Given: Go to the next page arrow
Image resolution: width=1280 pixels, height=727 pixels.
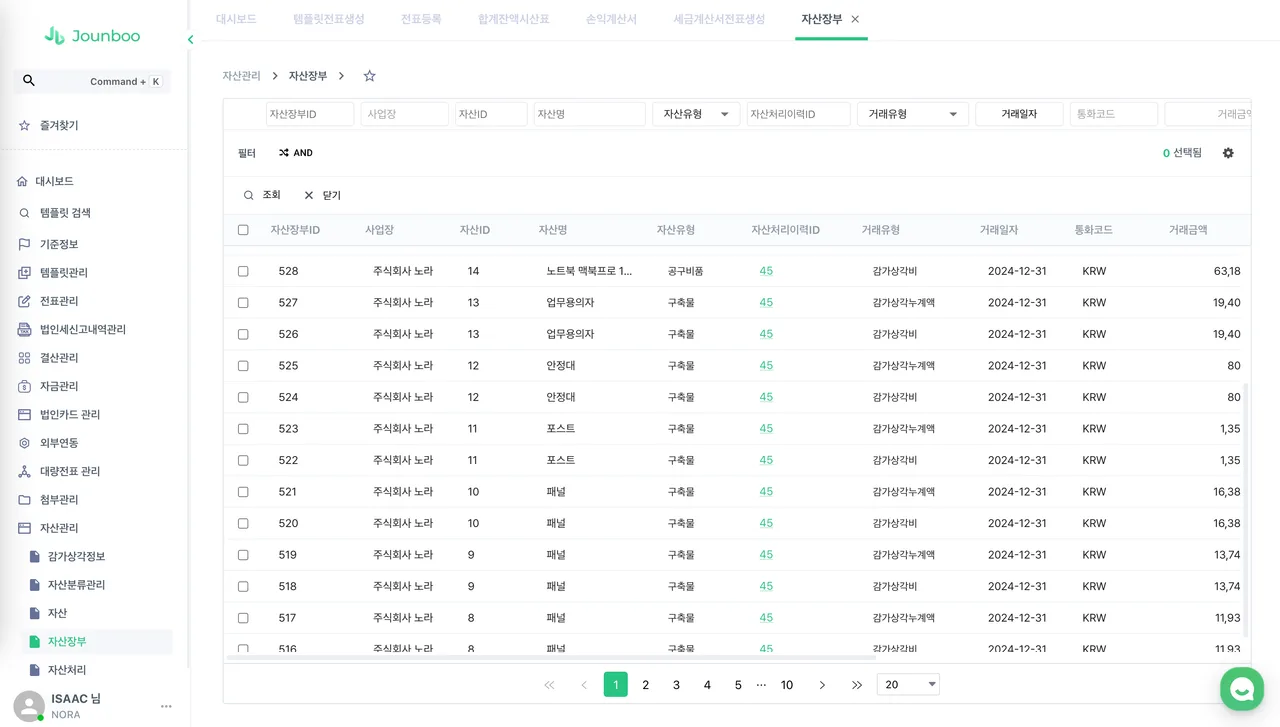Looking at the screenshot, I should tap(822, 685).
